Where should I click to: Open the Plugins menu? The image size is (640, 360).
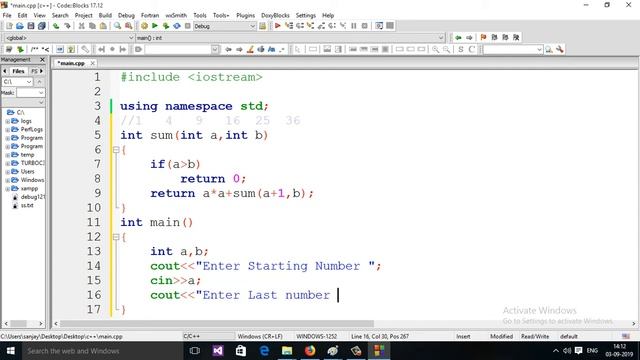[245, 16]
